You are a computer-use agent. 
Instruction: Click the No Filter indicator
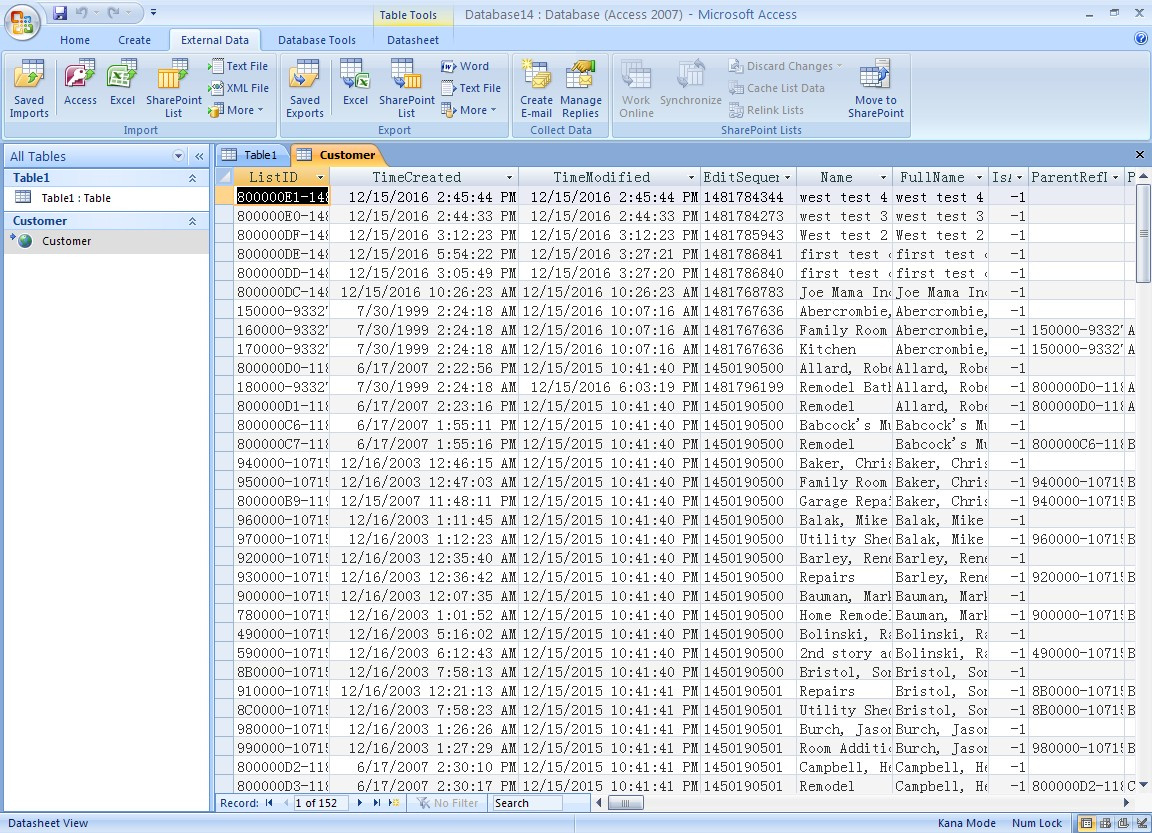447,803
